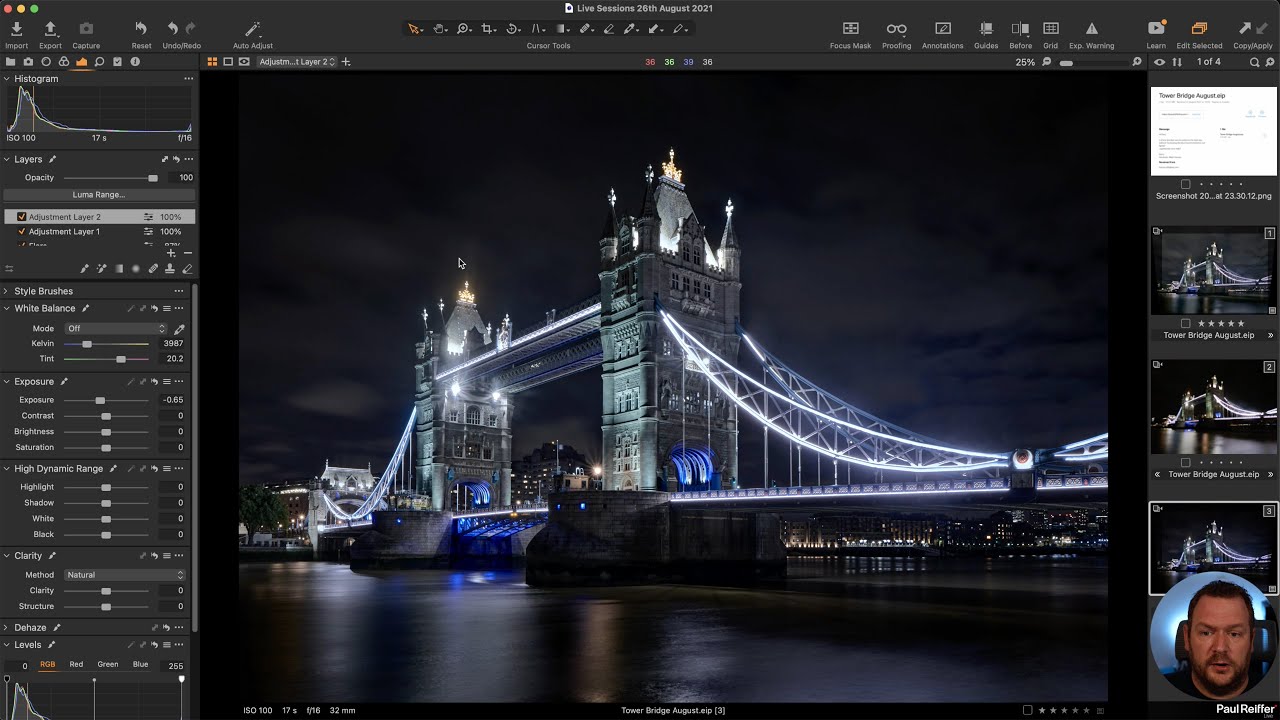The width and height of the screenshot is (1280, 720).
Task: Select the Zoom loupe cursor tool
Action: pyautogui.click(x=464, y=29)
